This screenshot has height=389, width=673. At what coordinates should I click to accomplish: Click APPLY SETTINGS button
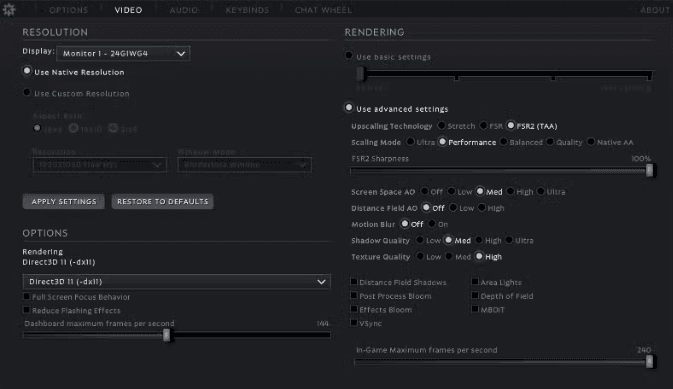64,201
